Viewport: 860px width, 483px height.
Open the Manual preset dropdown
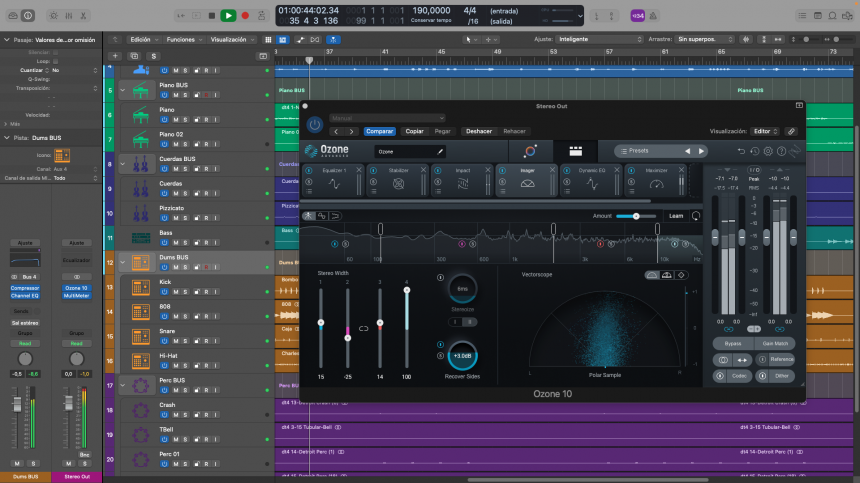tap(387, 118)
